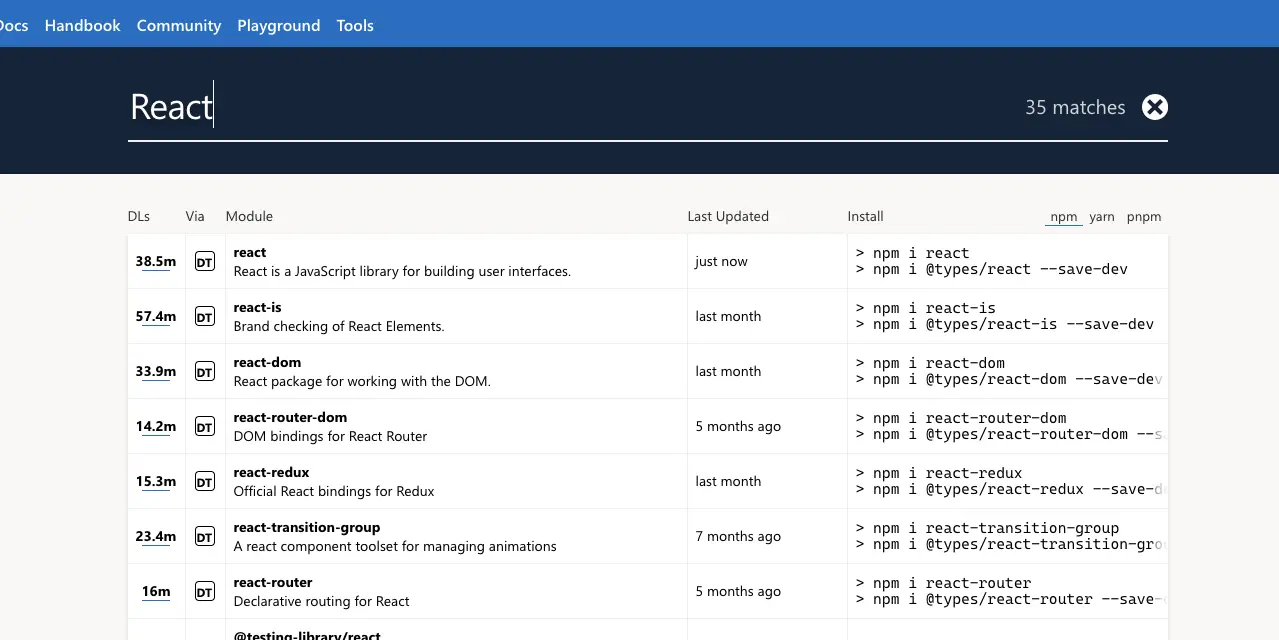Switch install commands to pnpm

1144,217
